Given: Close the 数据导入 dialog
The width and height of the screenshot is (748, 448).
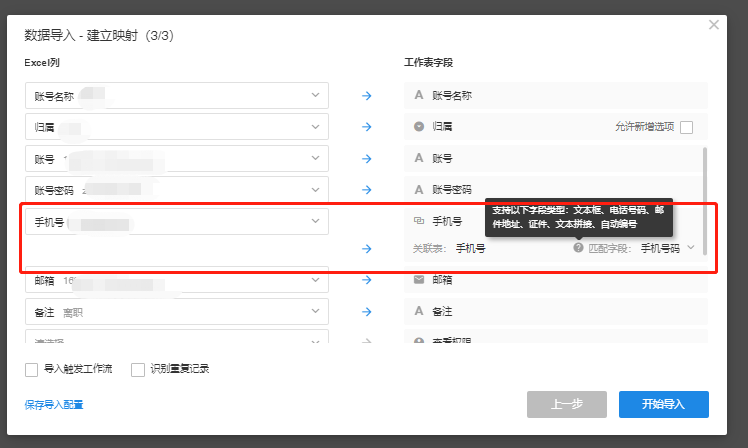Looking at the screenshot, I should tap(714, 25).
